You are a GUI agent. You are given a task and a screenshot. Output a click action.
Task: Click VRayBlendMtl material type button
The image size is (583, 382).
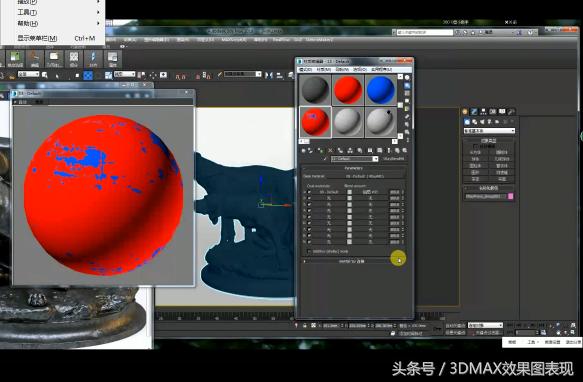pyautogui.click(x=393, y=159)
